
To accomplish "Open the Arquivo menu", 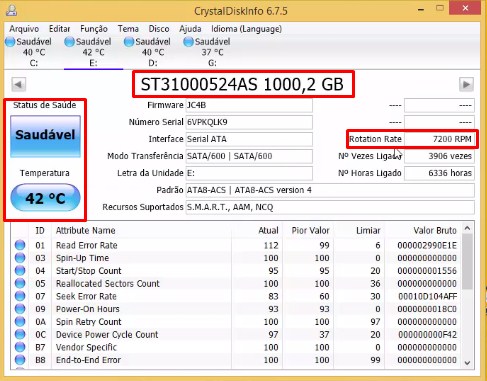I will pos(24,29).
